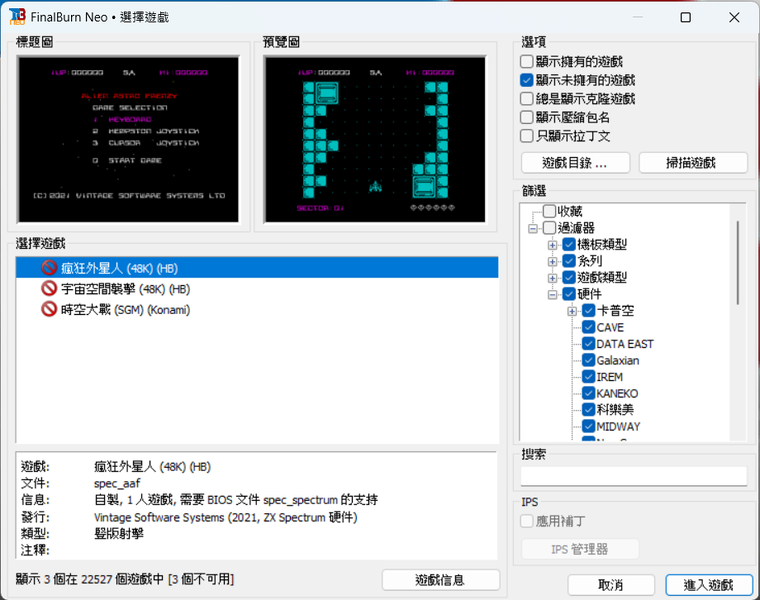Click the 應用補丁 IPS checkbox
The width and height of the screenshot is (760, 600).
526,521
